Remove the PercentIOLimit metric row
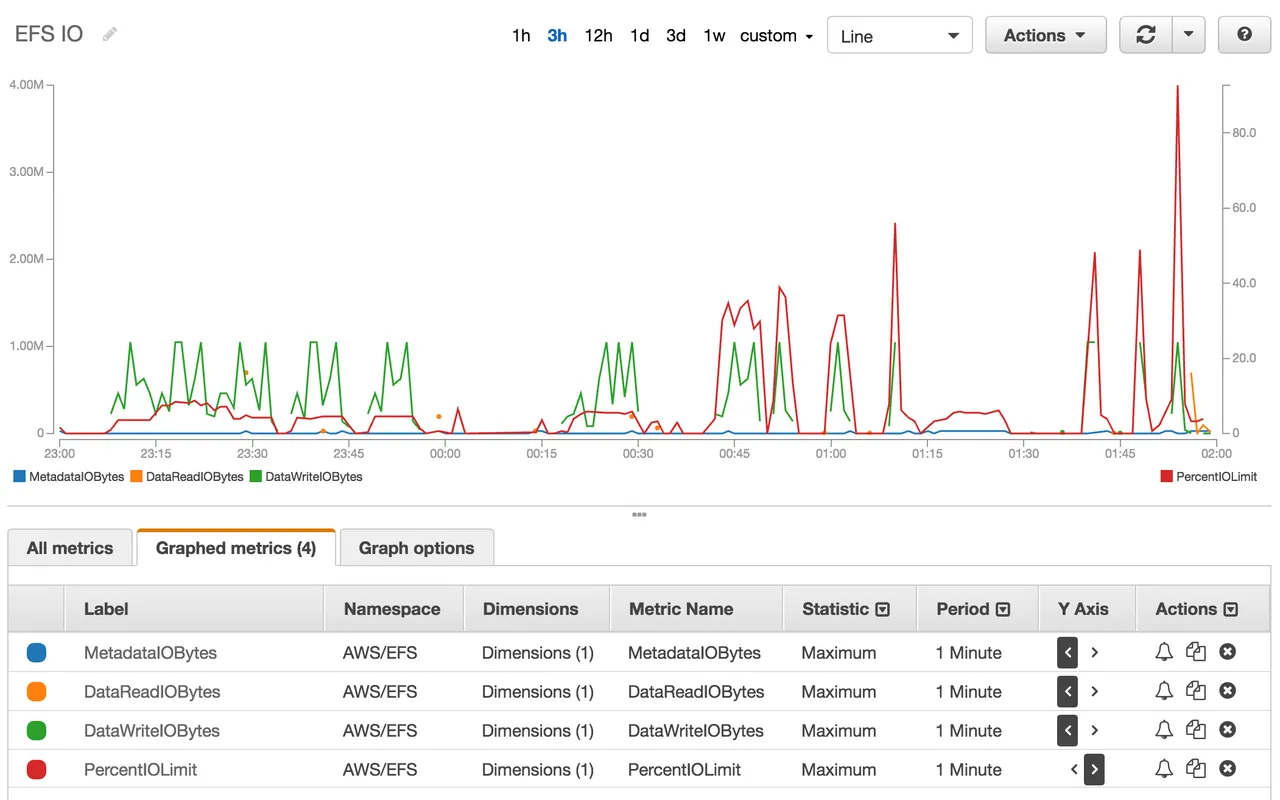 [x=1228, y=769]
